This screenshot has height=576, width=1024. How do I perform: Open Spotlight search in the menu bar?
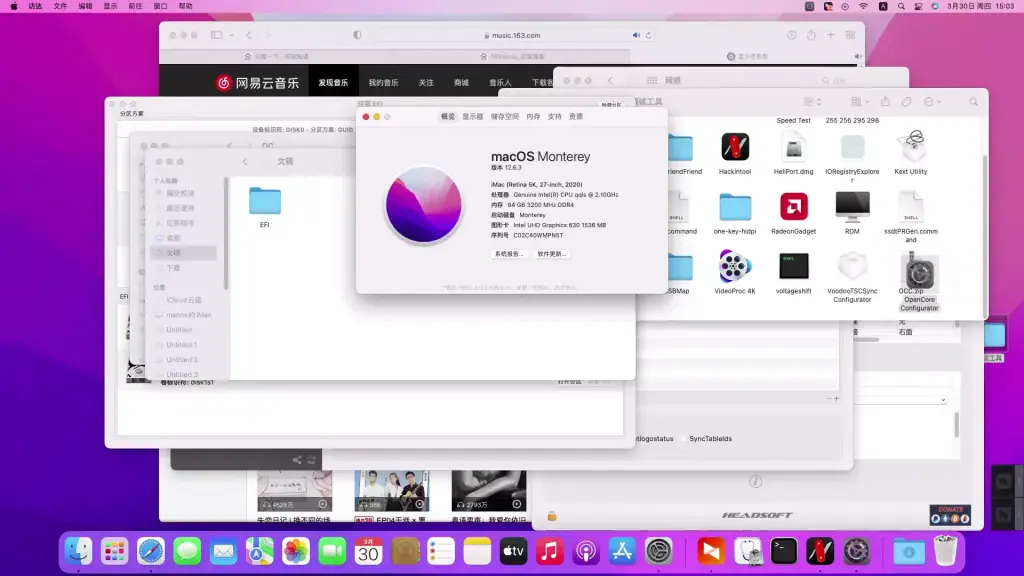(x=901, y=6)
